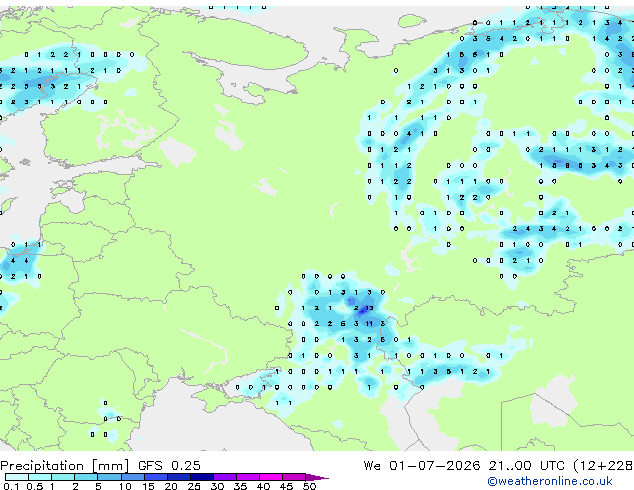Viewport: 634px width, 490px height.
Task: Select the 30–35 mm purple swatch
Action: 225,477
